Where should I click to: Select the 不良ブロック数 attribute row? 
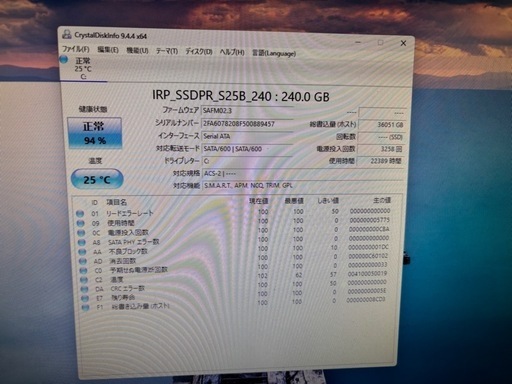pos(234,250)
